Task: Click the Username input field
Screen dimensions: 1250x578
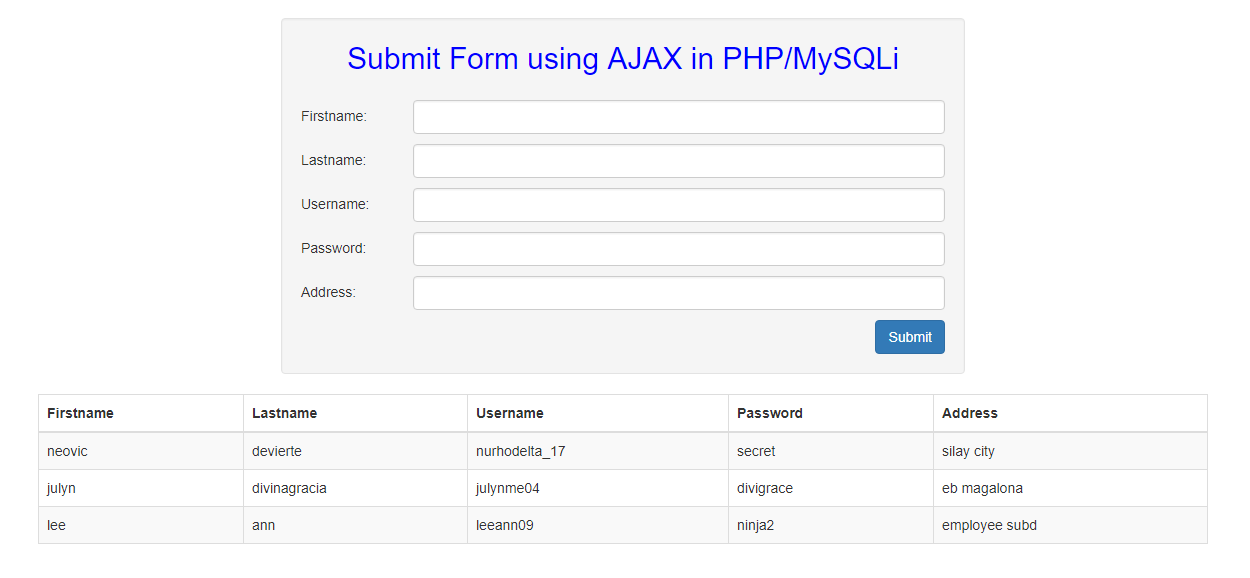Action: click(678, 205)
